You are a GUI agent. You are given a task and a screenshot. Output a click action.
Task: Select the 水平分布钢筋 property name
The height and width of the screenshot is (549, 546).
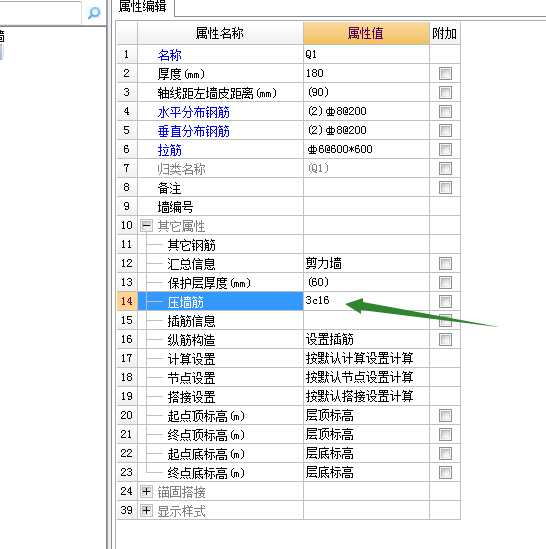(194, 112)
